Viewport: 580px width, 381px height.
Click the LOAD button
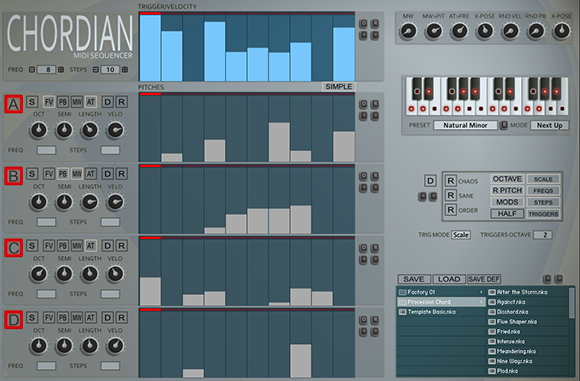coord(449,279)
